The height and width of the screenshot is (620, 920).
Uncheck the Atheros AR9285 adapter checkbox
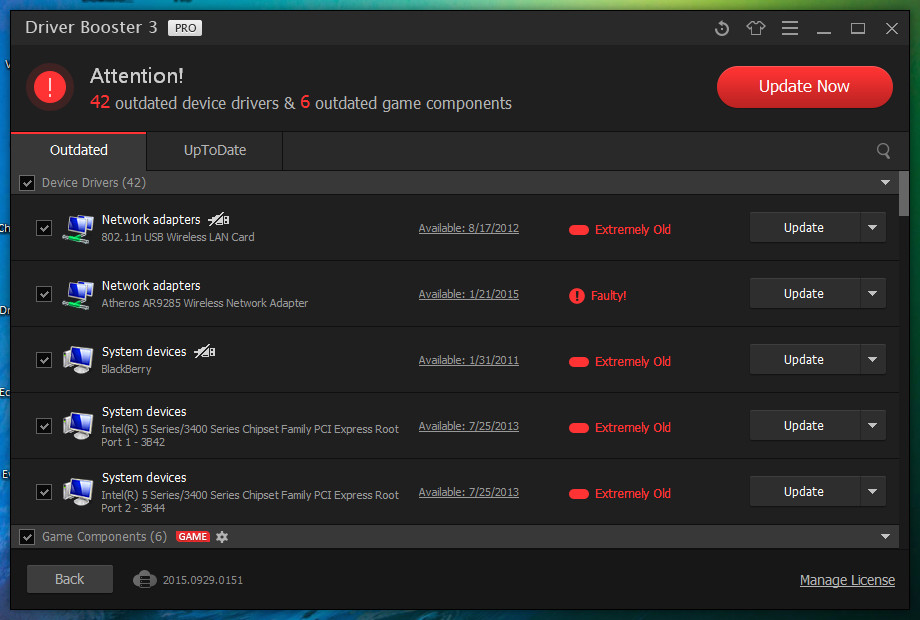(44, 294)
